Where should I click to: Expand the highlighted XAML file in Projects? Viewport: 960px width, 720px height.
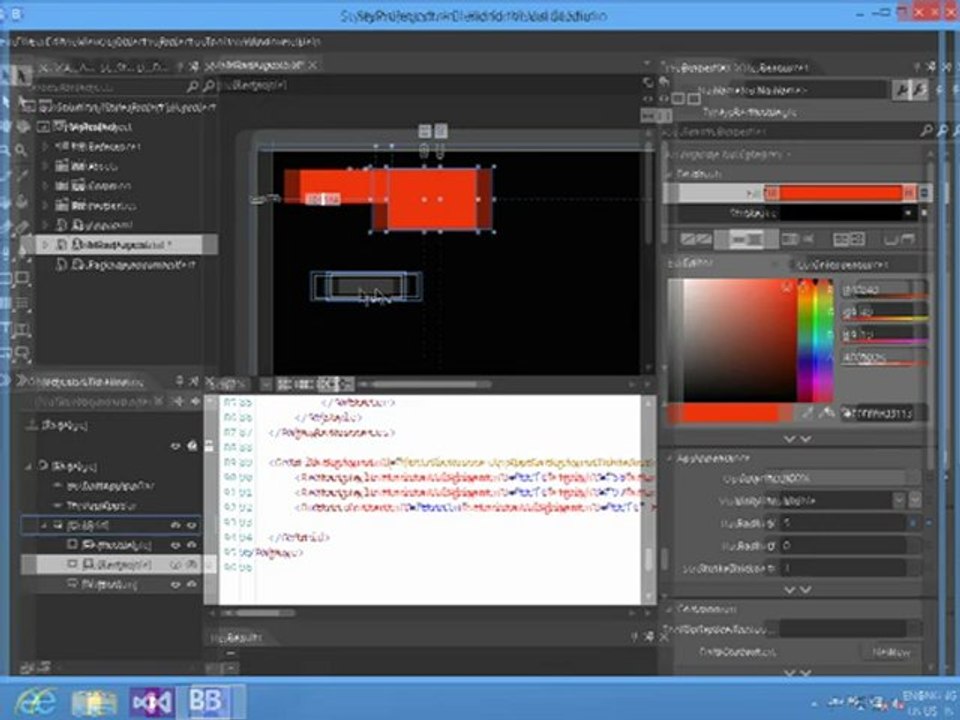[x=45, y=244]
